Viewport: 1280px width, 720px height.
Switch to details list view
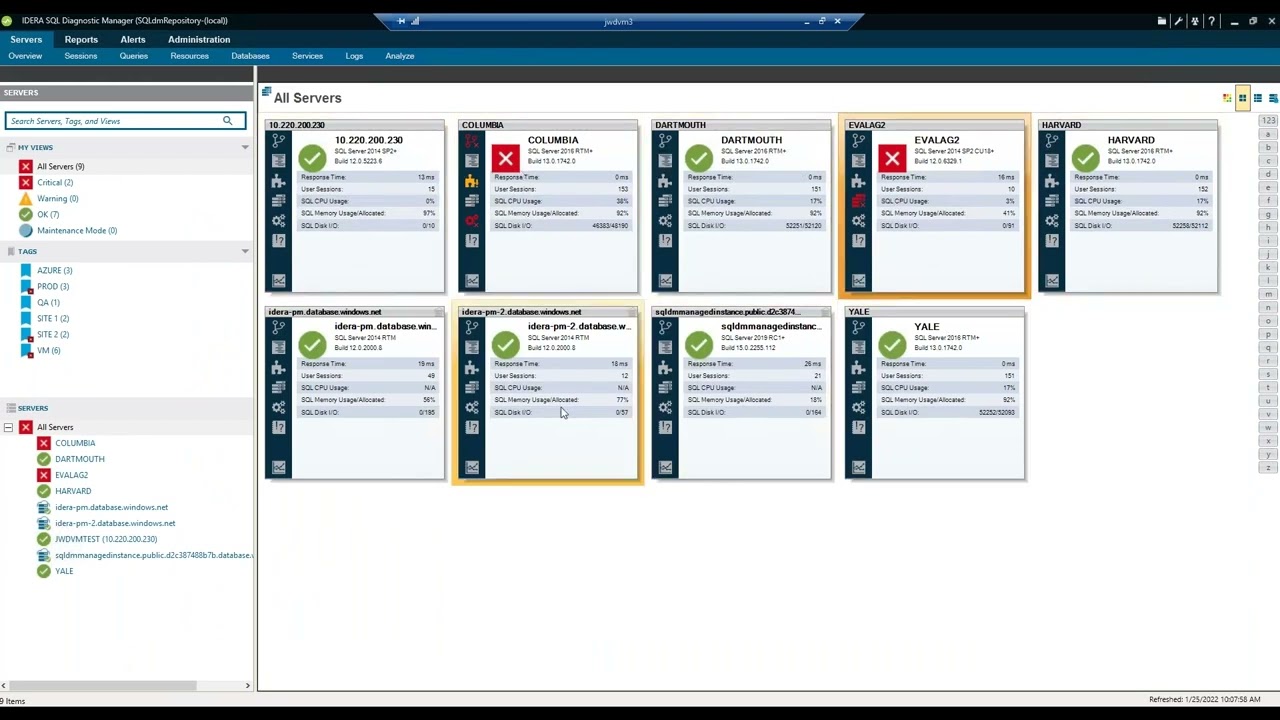point(1258,98)
